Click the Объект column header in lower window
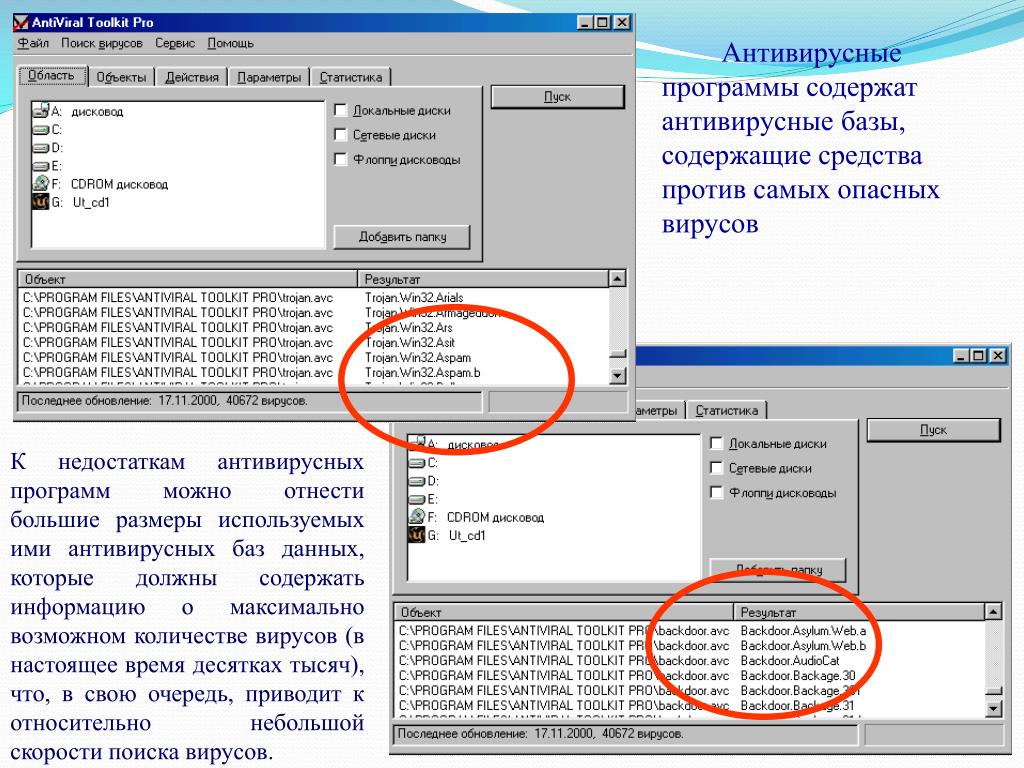Viewport: 1024px width, 768px height. pyautogui.click(x=564, y=613)
